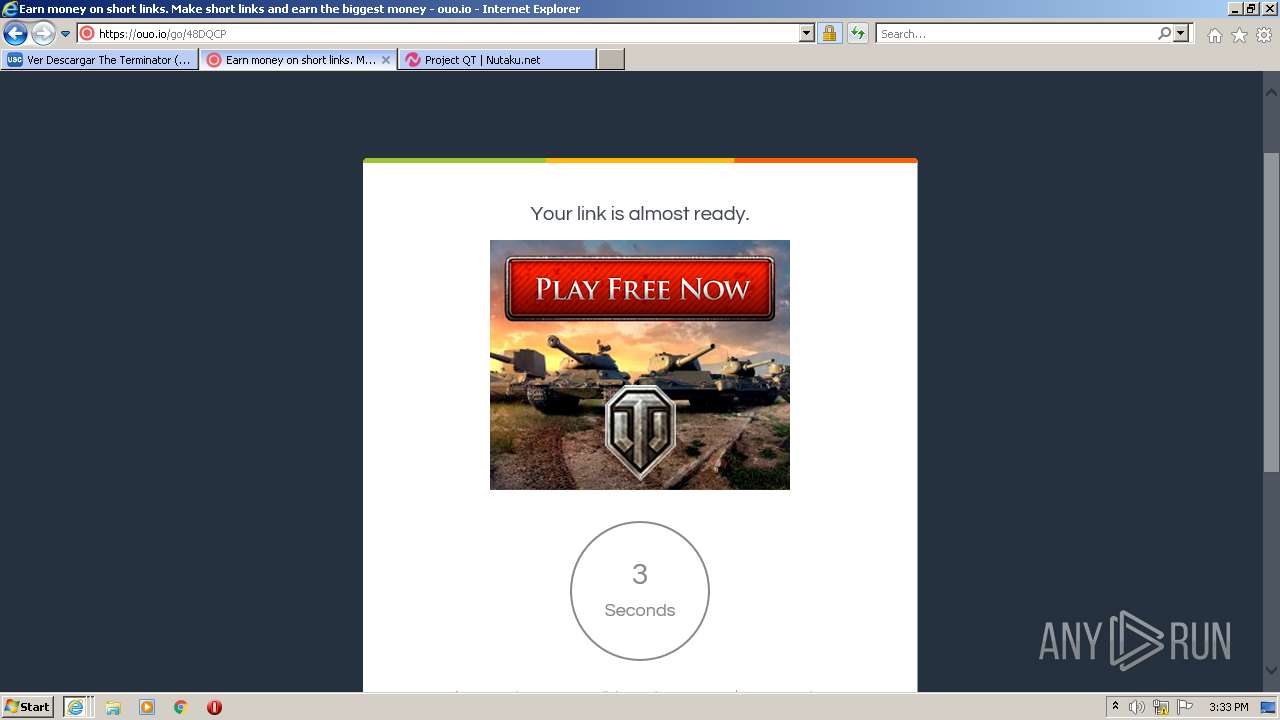
Task: Show hidden tray icons arrow
Action: click(1115, 707)
